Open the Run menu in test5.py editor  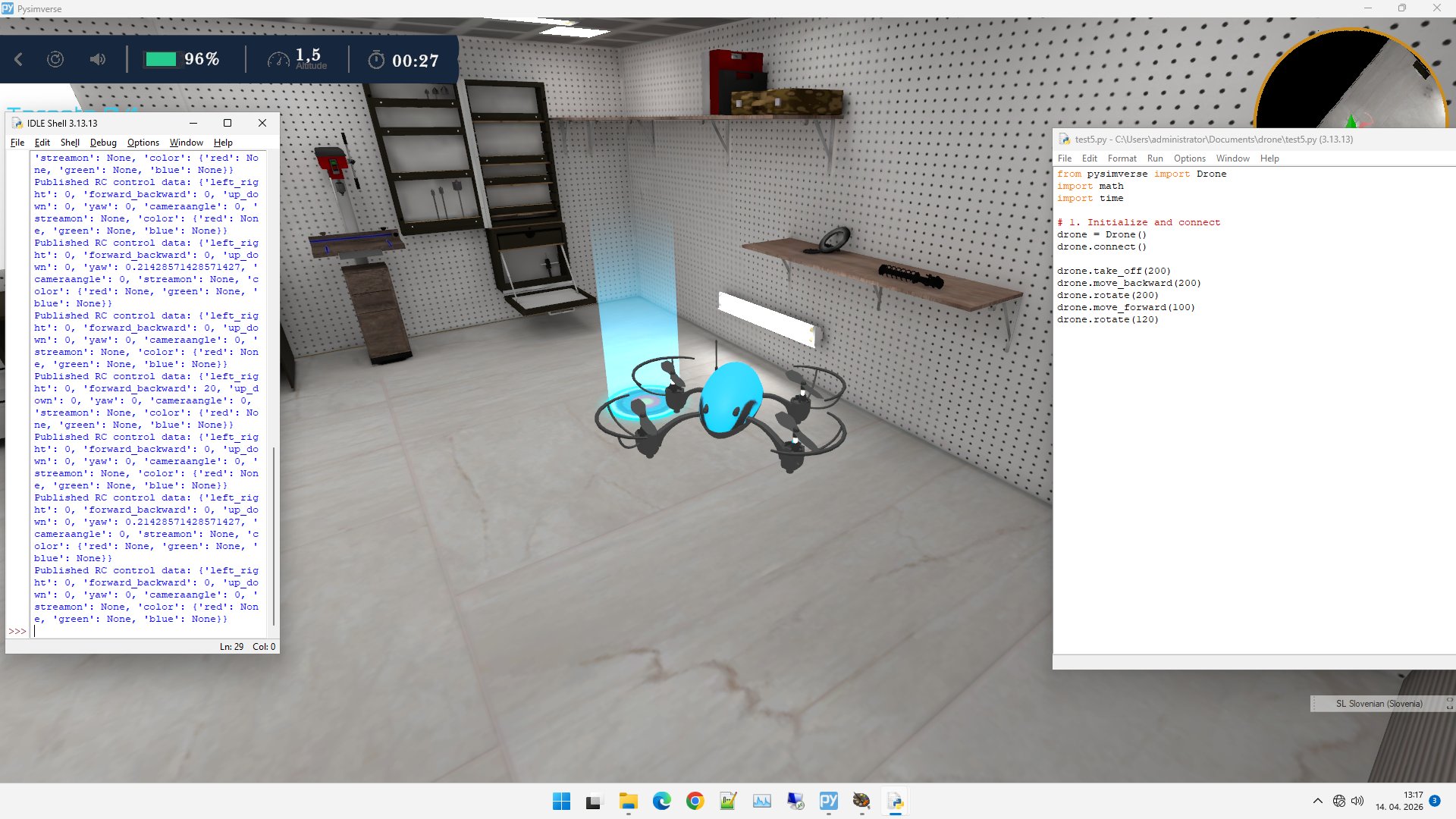[1155, 158]
